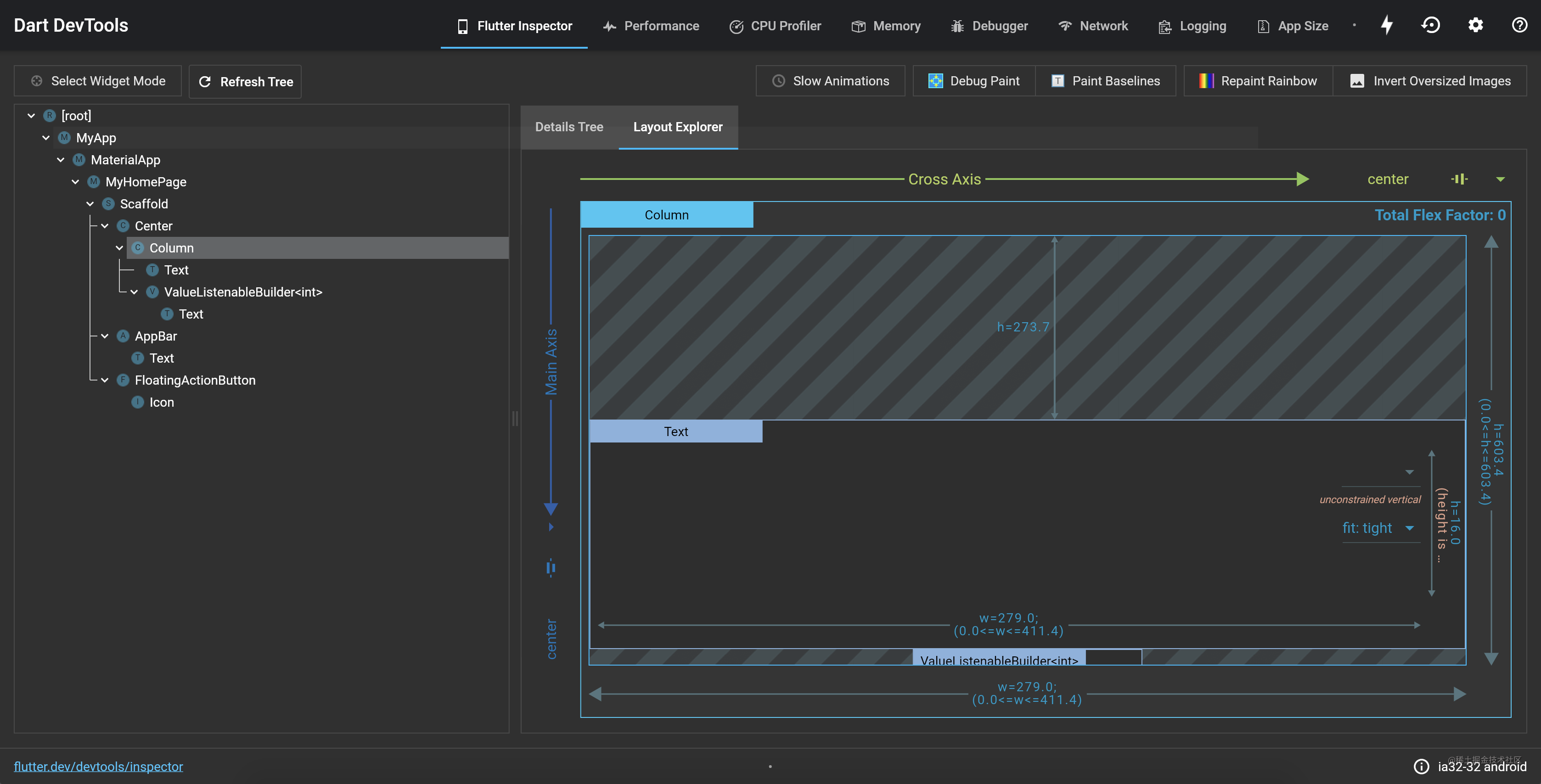Click the panel splitter drag handle
The image size is (1541, 784).
(515, 418)
